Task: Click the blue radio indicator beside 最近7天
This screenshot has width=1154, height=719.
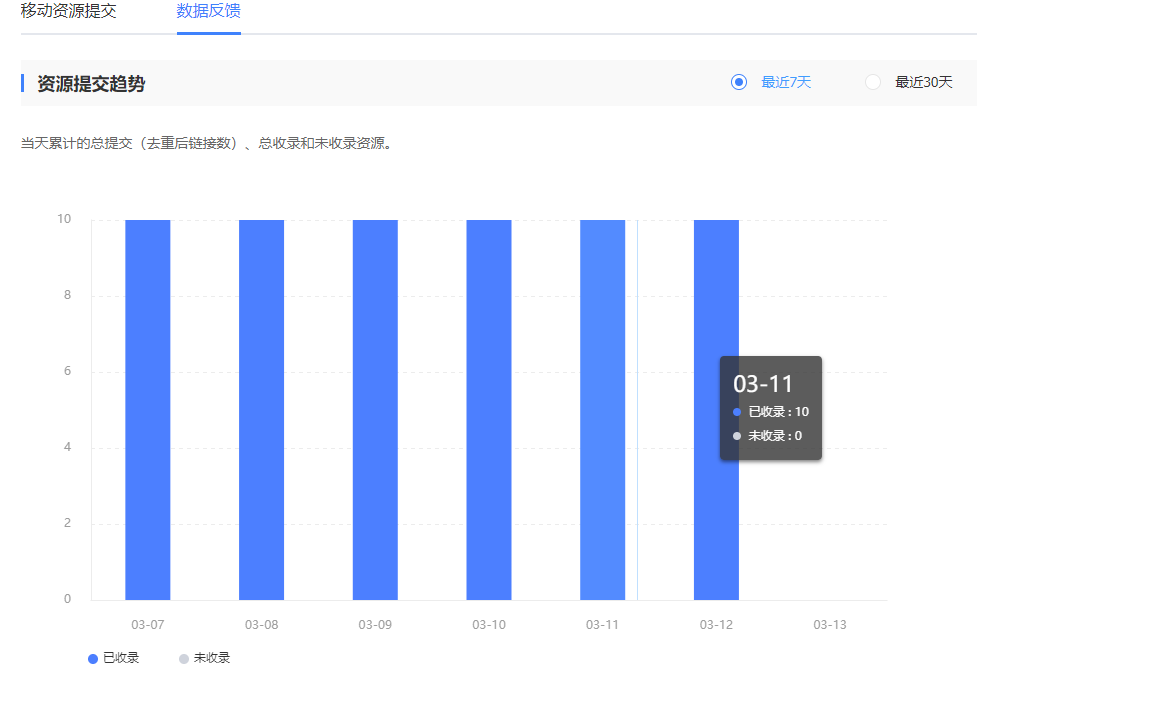Action: (x=738, y=82)
